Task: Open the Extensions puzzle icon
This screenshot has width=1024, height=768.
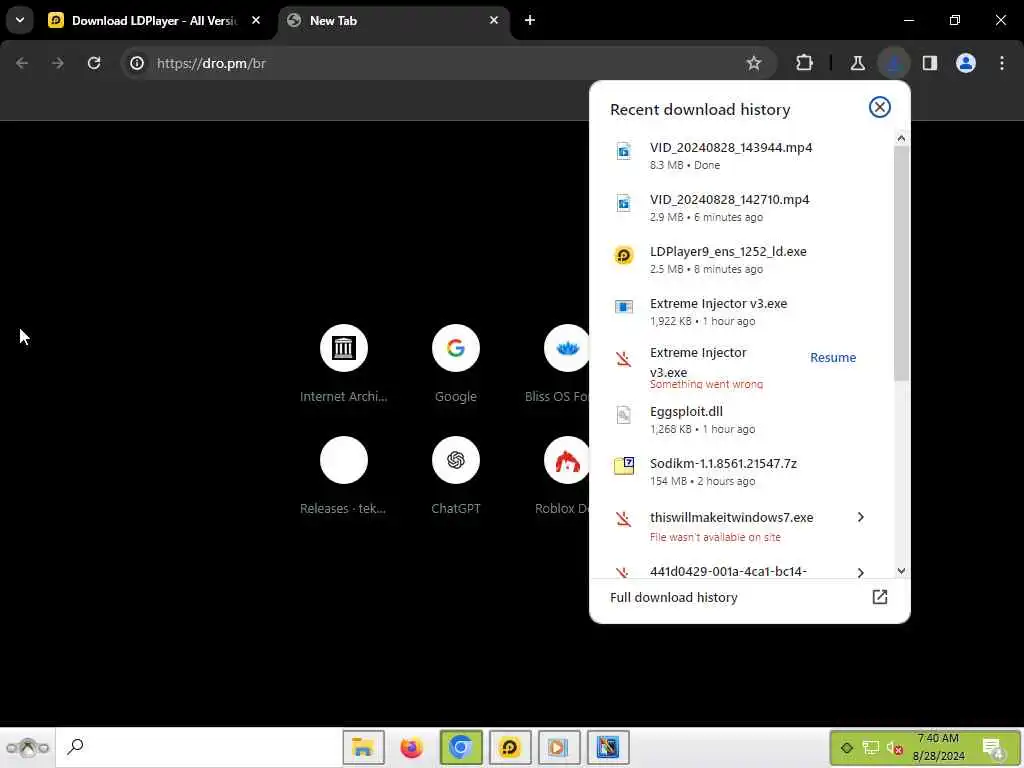Action: [805, 63]
